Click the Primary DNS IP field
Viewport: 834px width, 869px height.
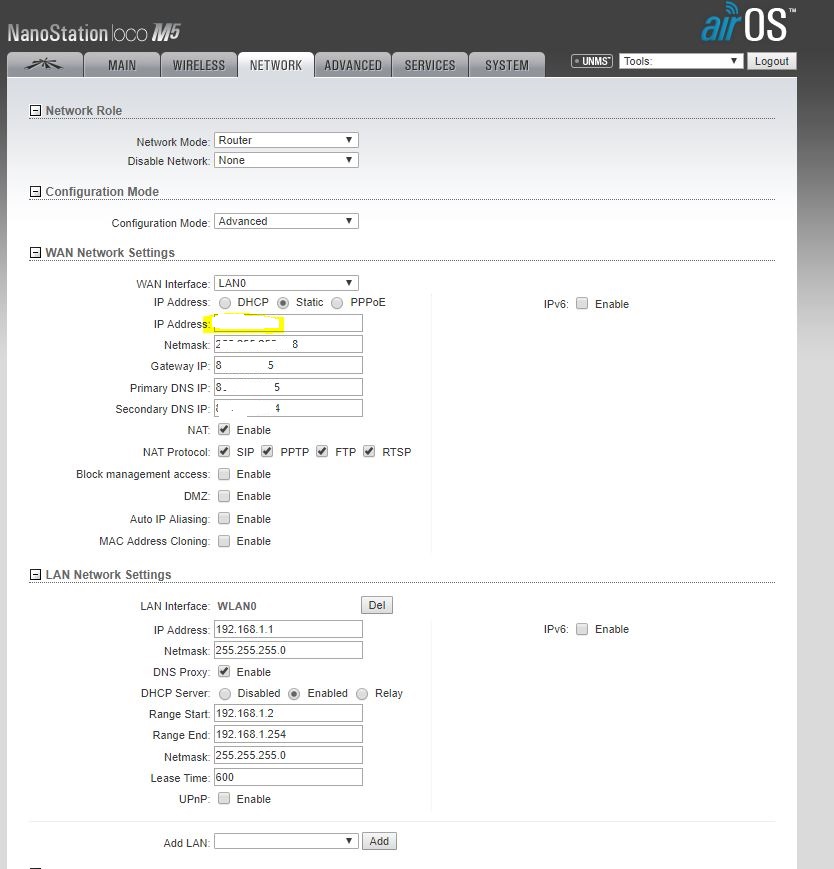[288, 387]
